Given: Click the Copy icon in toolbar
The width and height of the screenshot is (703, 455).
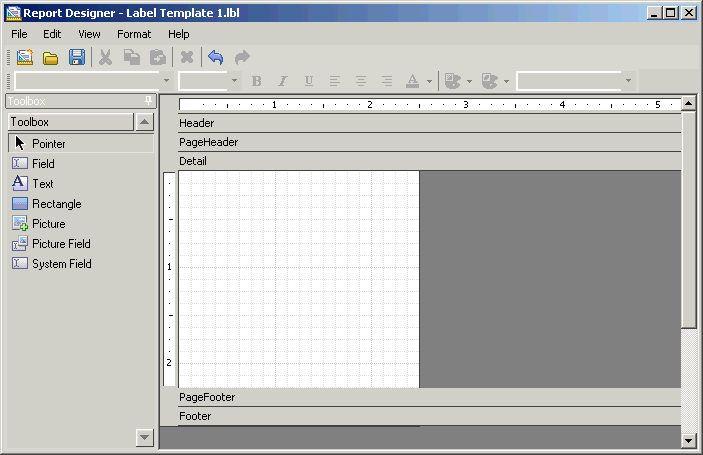Looking at the screenshot, I should point(132,57).
